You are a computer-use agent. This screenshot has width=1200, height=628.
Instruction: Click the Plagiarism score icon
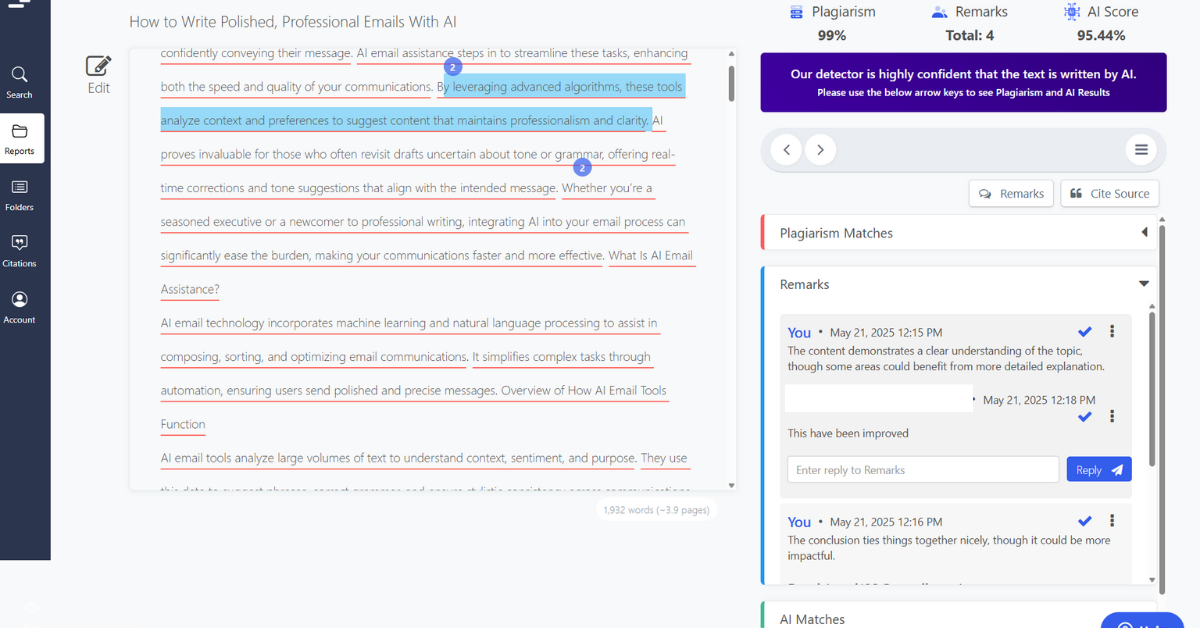(796, 12)
